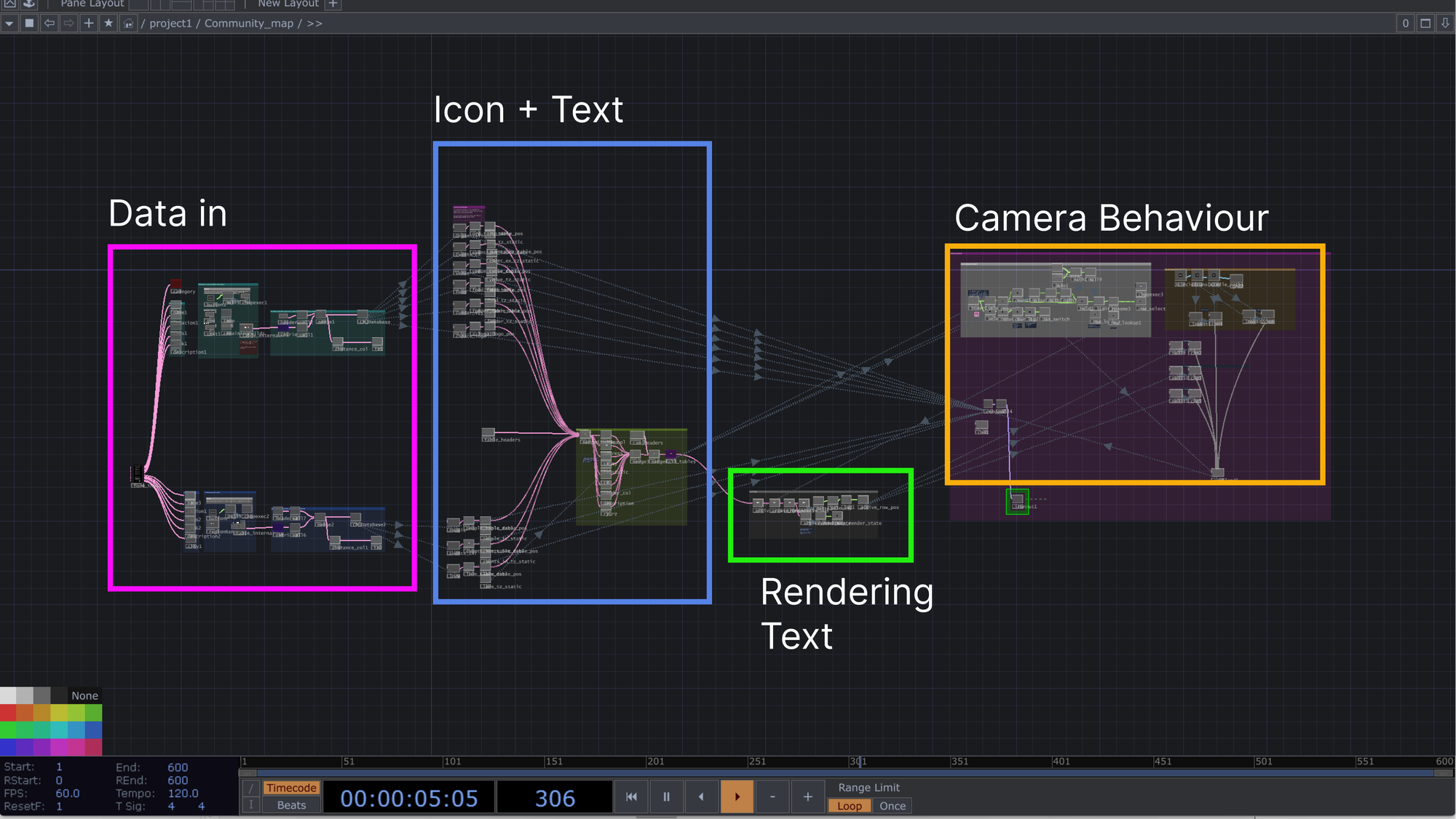This screenshot has width=1456, height=819.
Task: Click the home network icon in path bar
Action: pos(128,23)
